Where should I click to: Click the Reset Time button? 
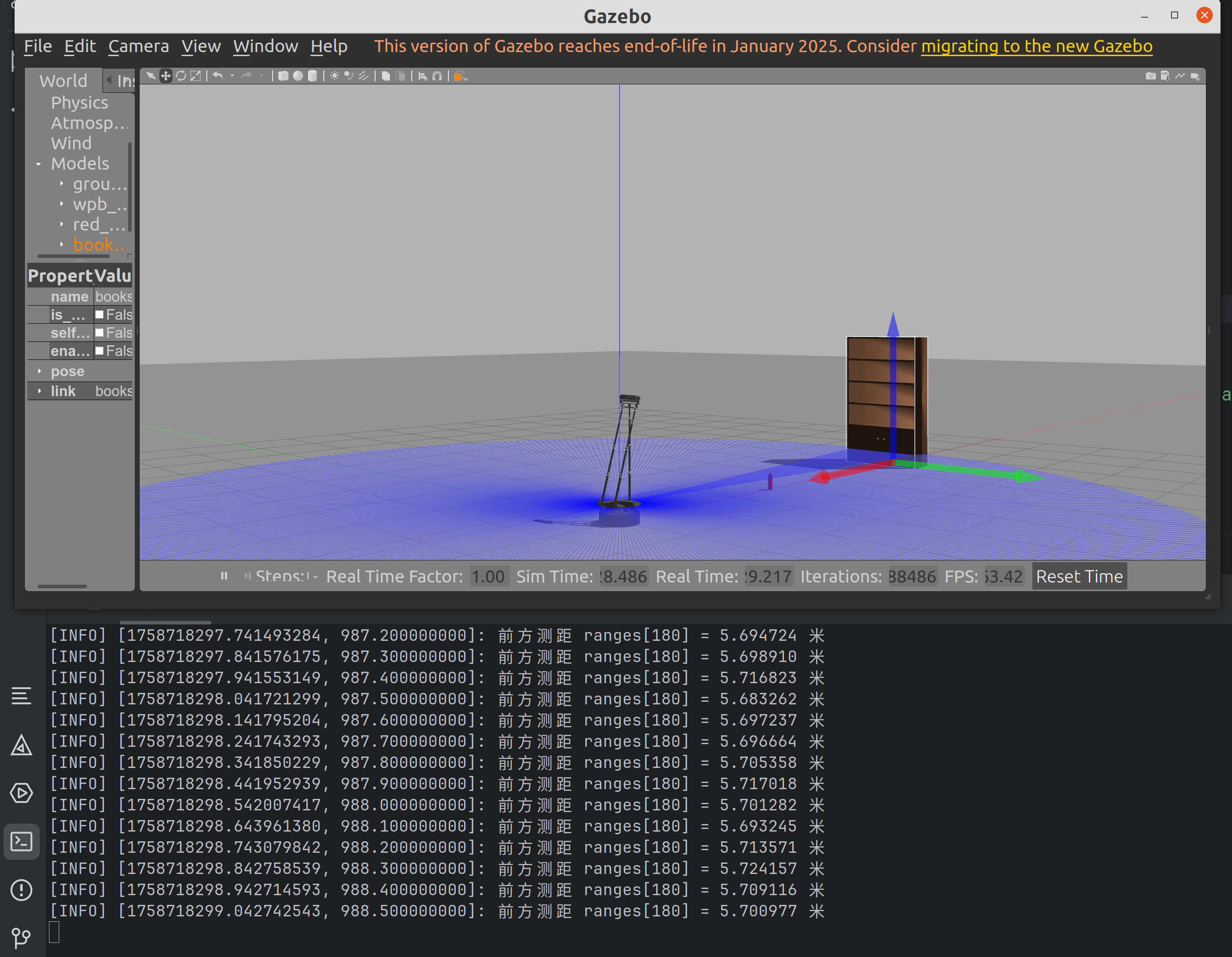click(1079, 576)
